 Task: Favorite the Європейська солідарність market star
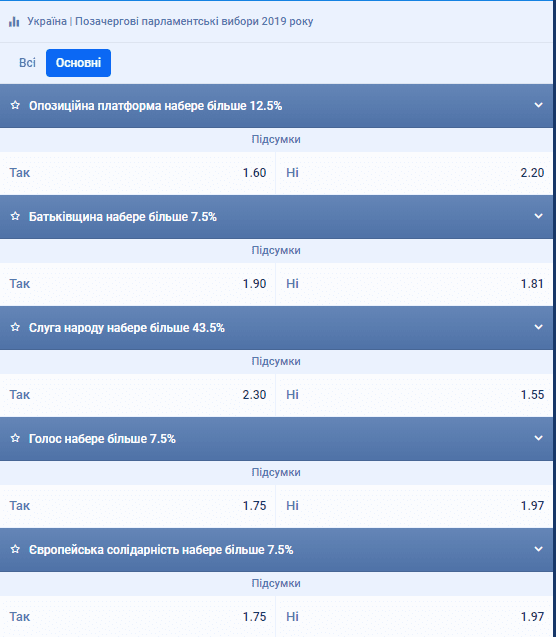click(15, 549)
